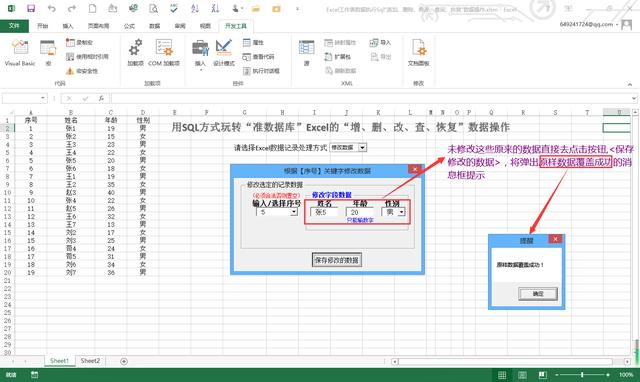Switch to View (视图) ribbon tab
Screen dimensions: 640x382
click(x=205, y=26)
